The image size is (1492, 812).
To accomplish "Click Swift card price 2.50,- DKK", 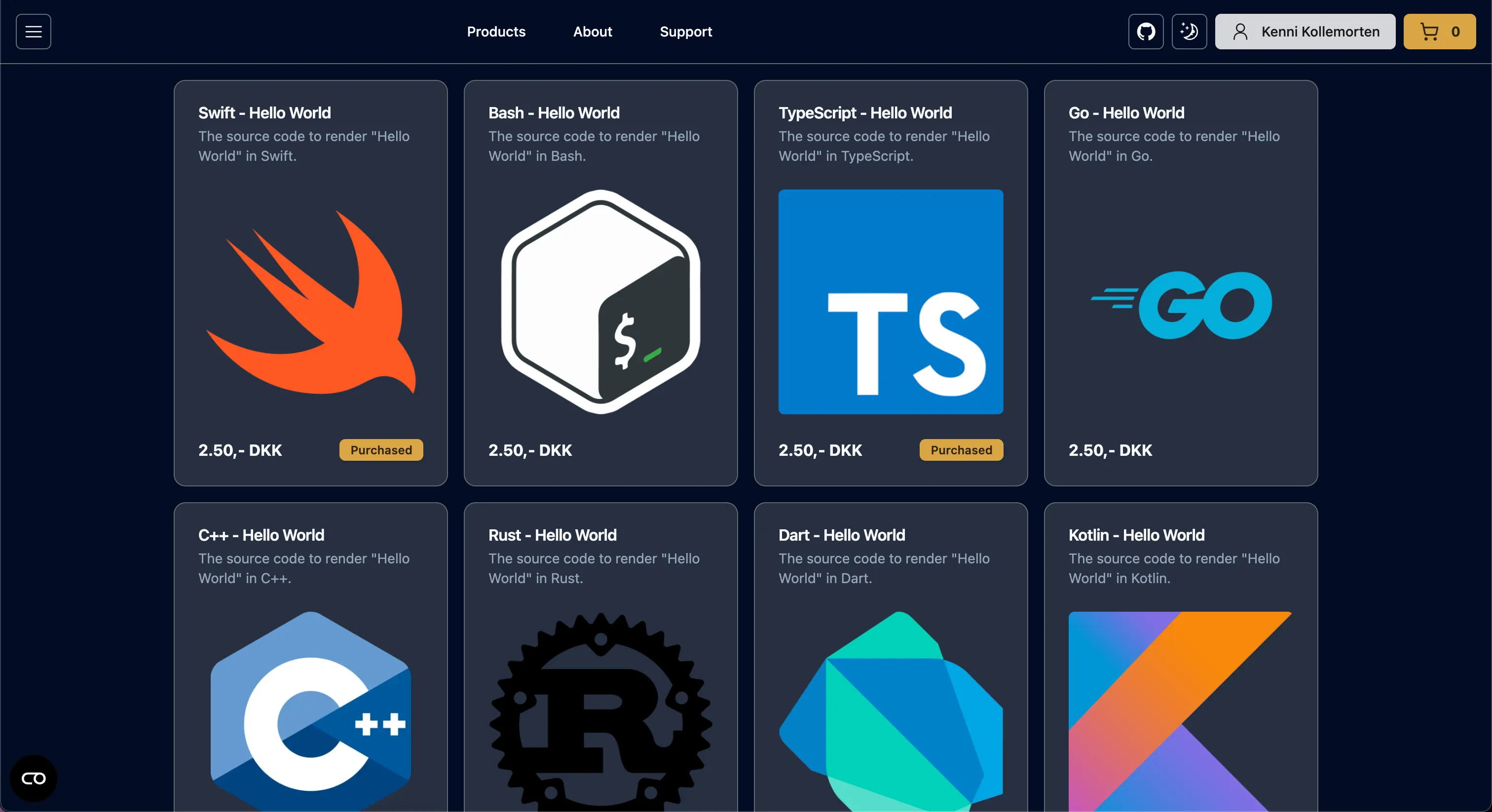I will coord(240,450).
